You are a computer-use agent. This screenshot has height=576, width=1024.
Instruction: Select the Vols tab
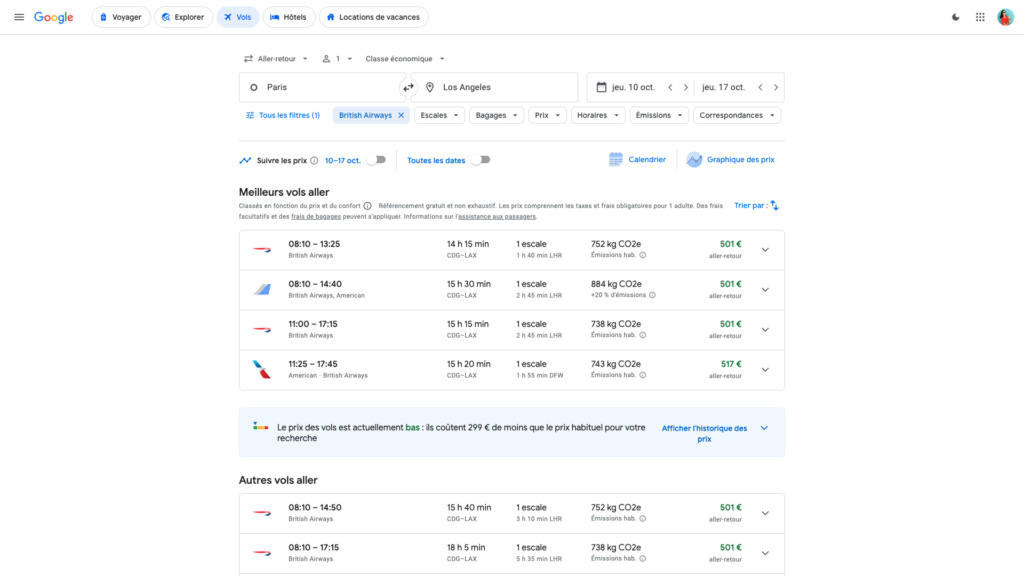click(x=238, y=17)
